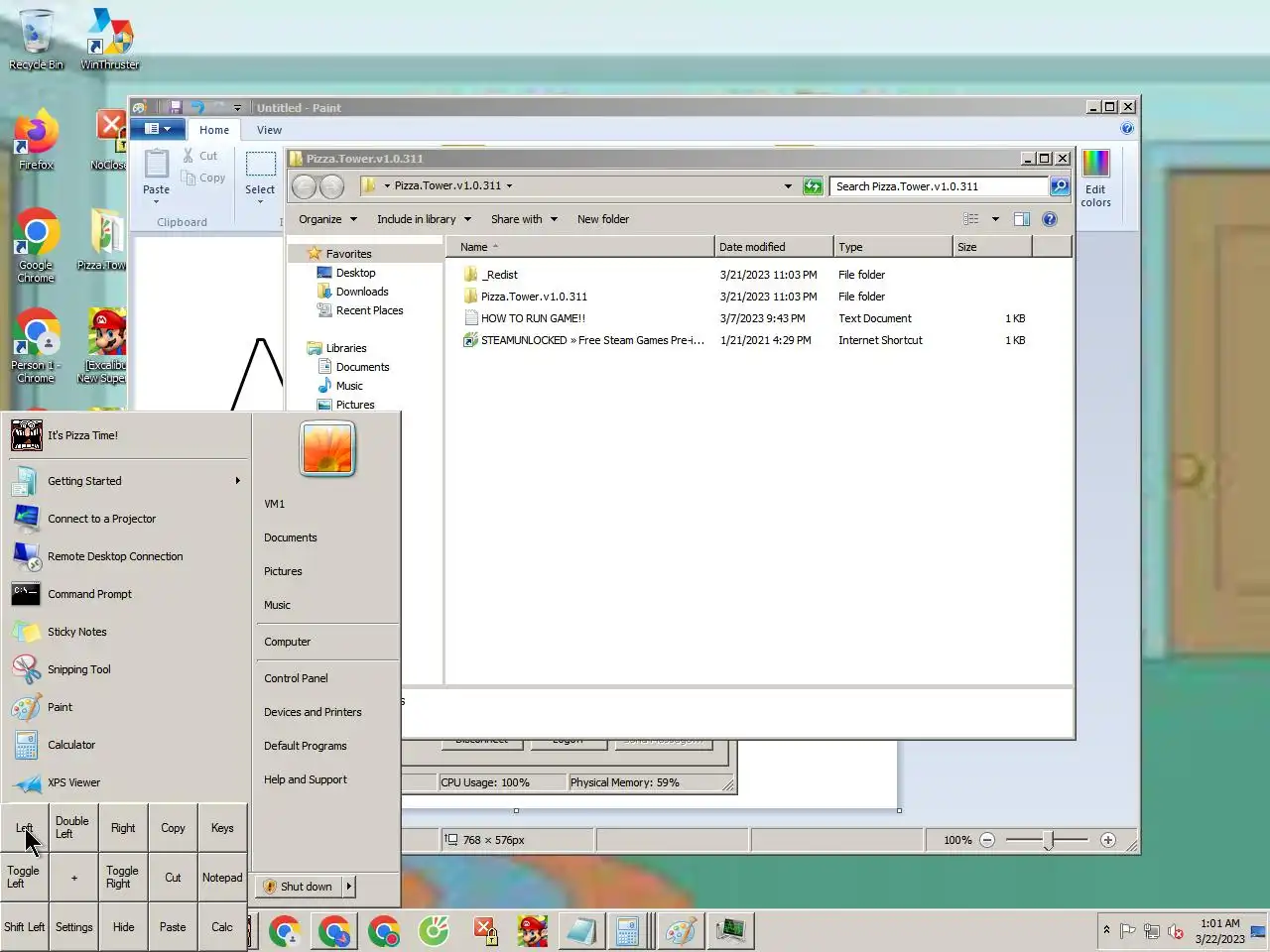
Task: Expand the arrow under Select in Paint
Action: (260, 201)
